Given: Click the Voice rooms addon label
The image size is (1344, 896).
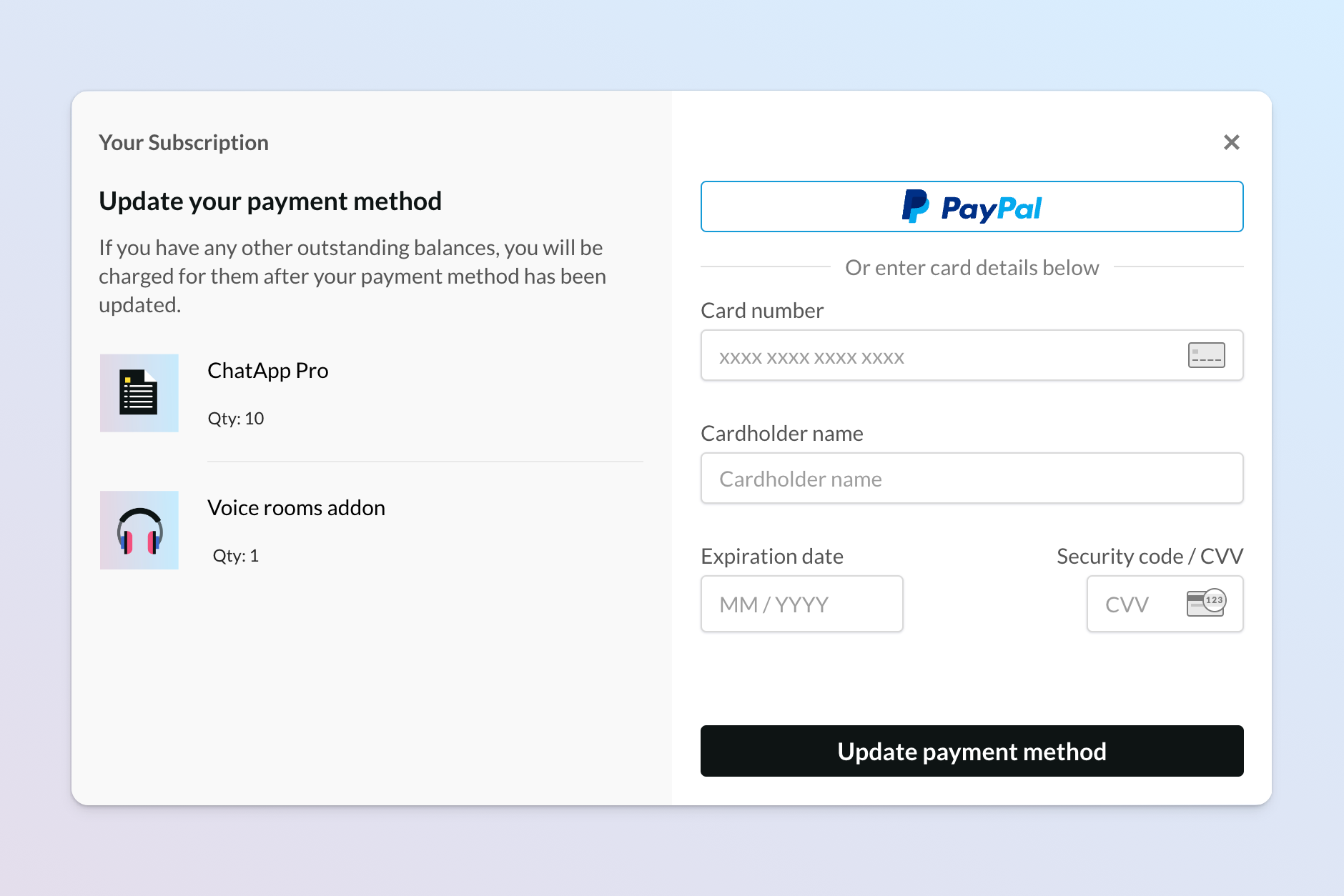Looking at the screenshot, I should [296, 507].
